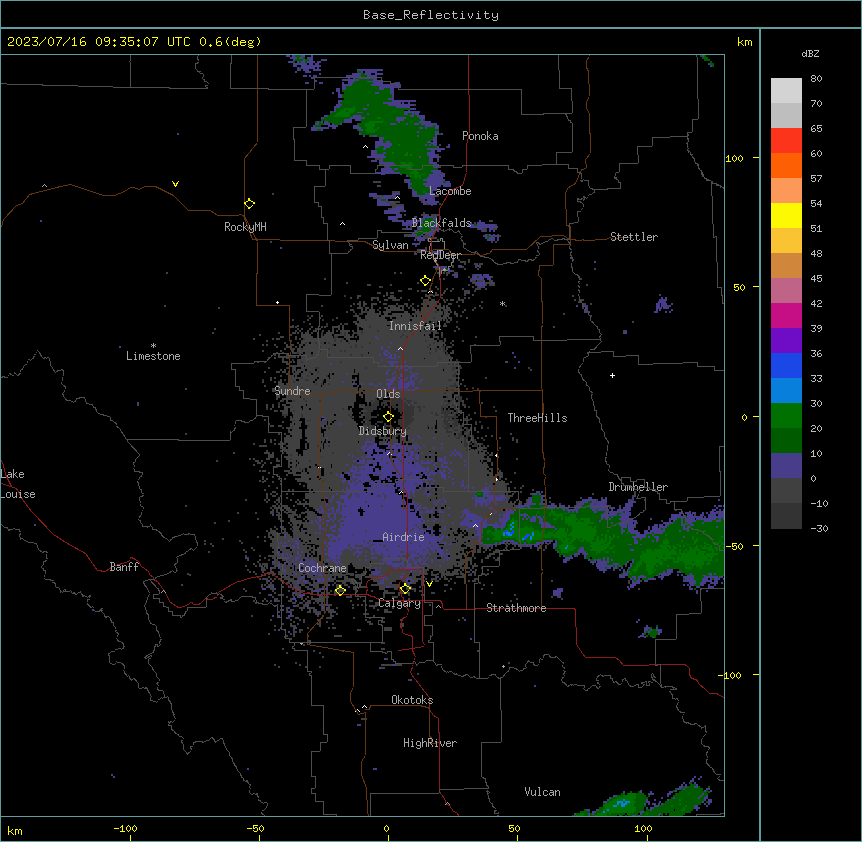Click the blue 36 dBZ legend swatch
This screenshot has height=842, width=862.
click(786, 365)
